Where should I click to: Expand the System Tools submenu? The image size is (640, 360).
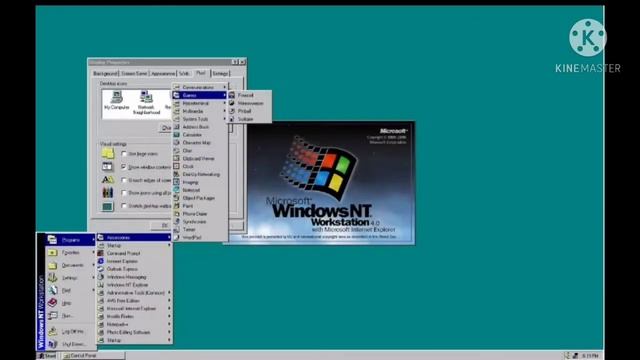[200, 119]
